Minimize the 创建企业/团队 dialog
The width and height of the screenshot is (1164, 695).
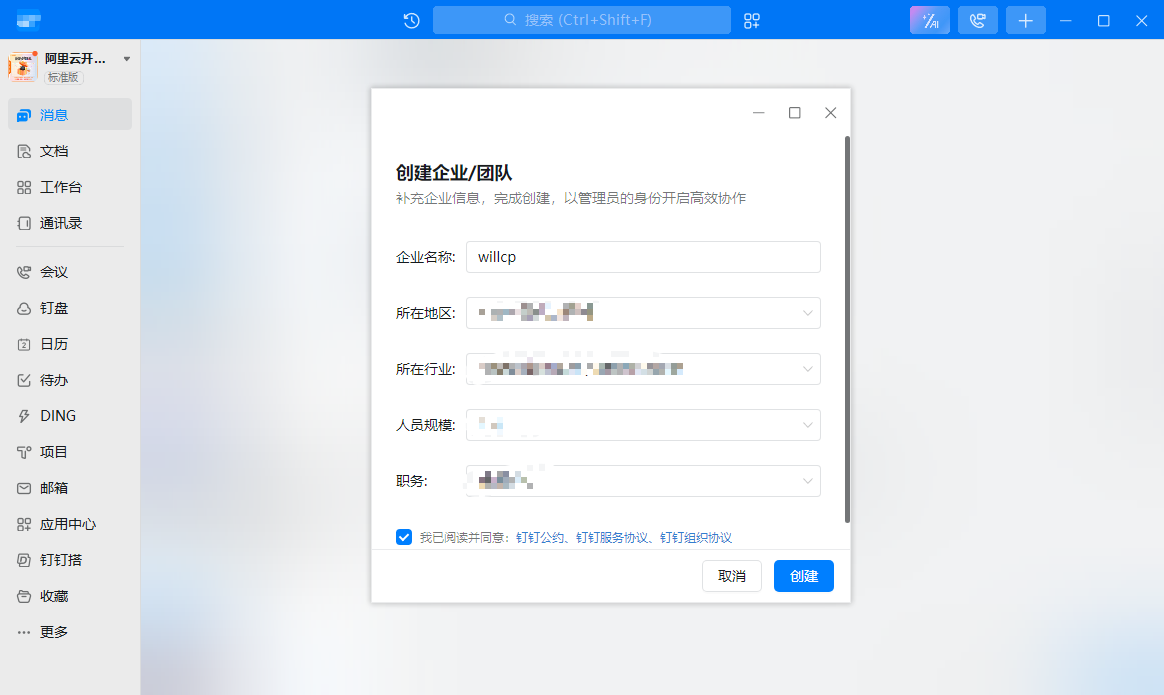pos(759,113)
